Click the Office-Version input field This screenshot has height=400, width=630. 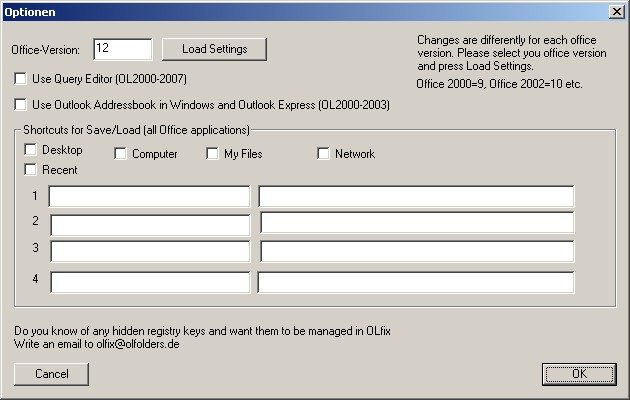coord(123,49)
